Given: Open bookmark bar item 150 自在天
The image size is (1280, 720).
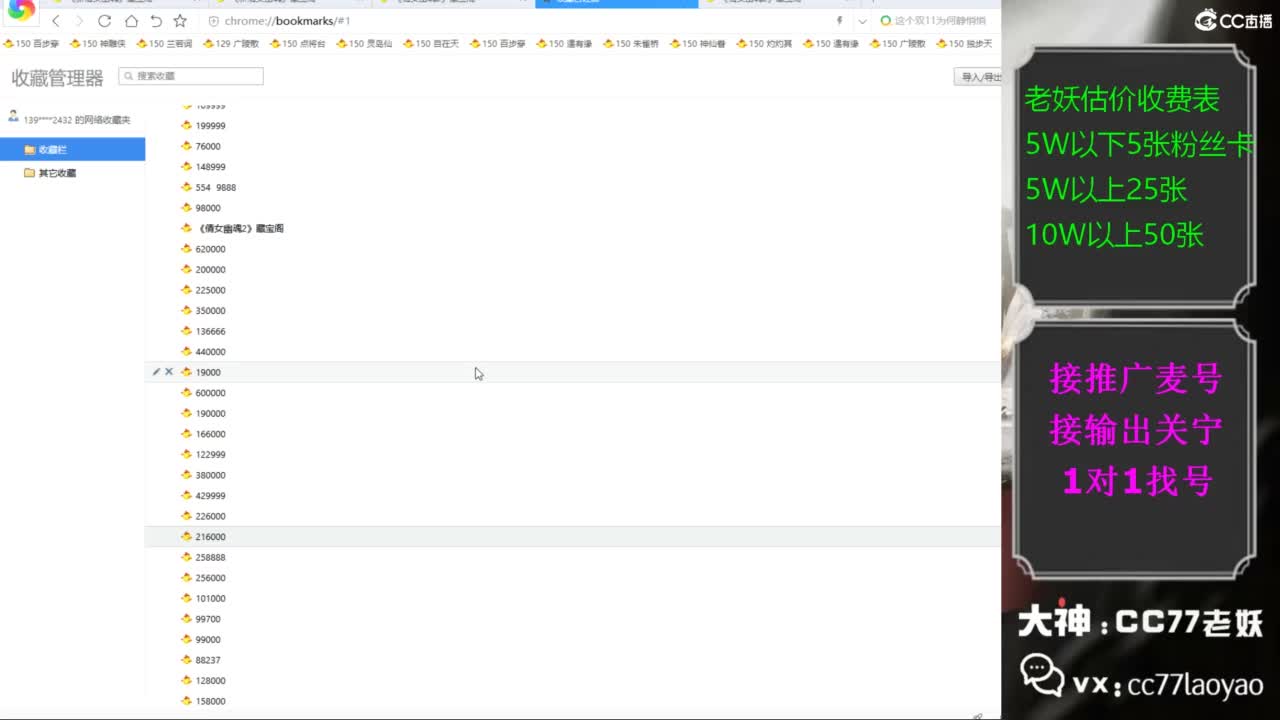Looking at the screenshot, I should click(x=431, y=44).
